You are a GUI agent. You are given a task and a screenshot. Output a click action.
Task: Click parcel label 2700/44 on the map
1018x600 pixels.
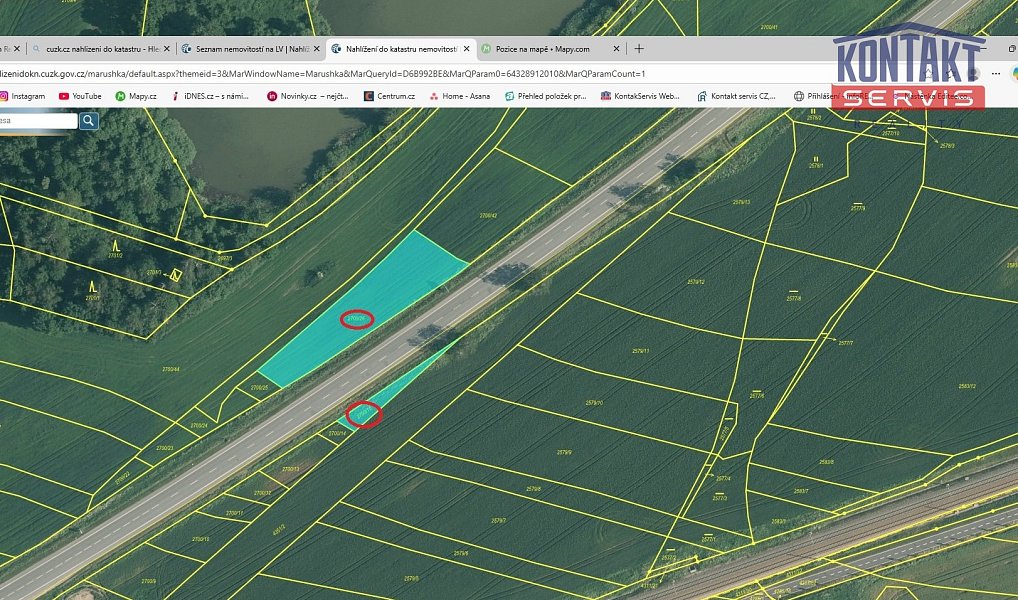click(171, 369)
